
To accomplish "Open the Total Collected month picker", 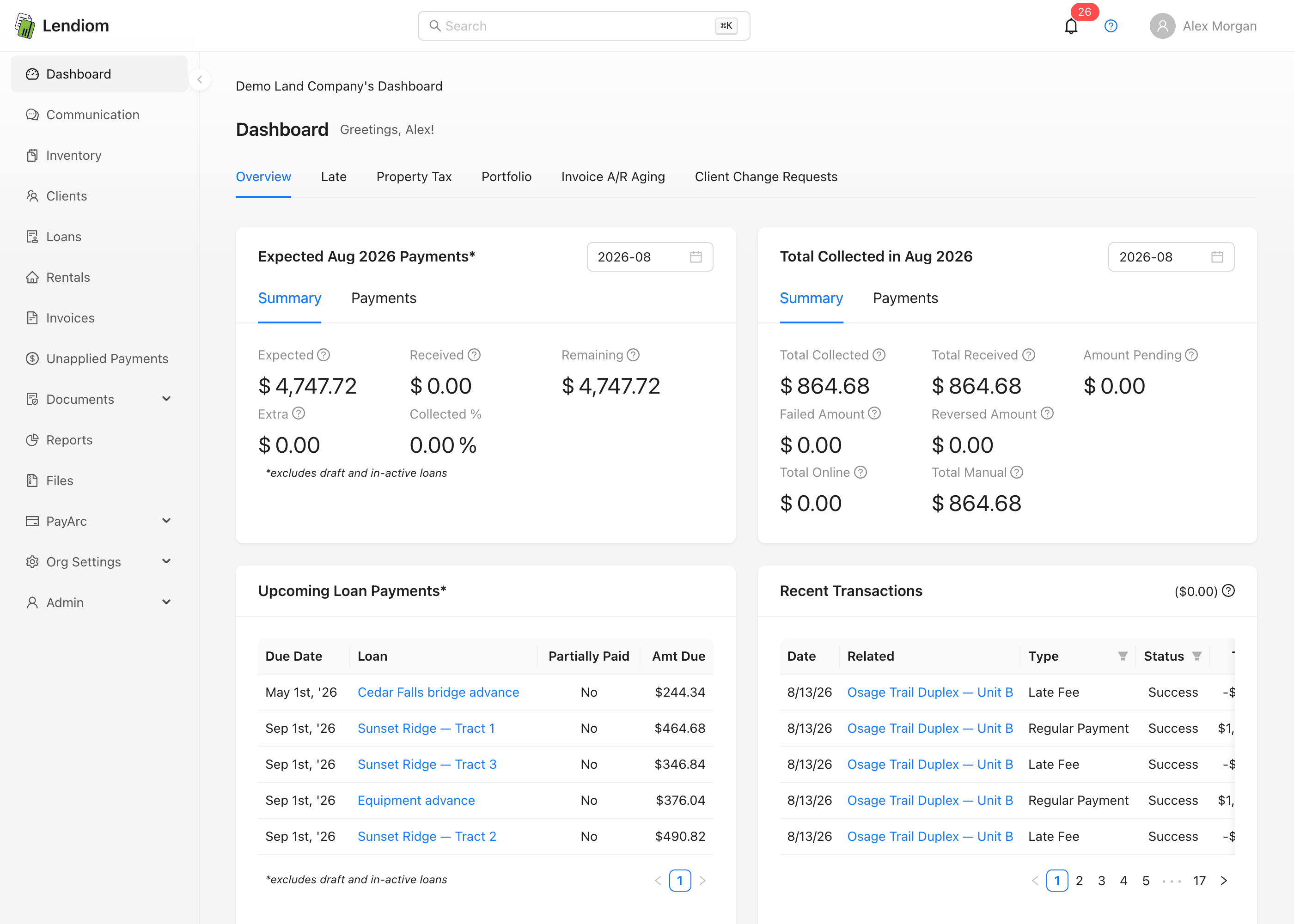I will coord(1171,257).
